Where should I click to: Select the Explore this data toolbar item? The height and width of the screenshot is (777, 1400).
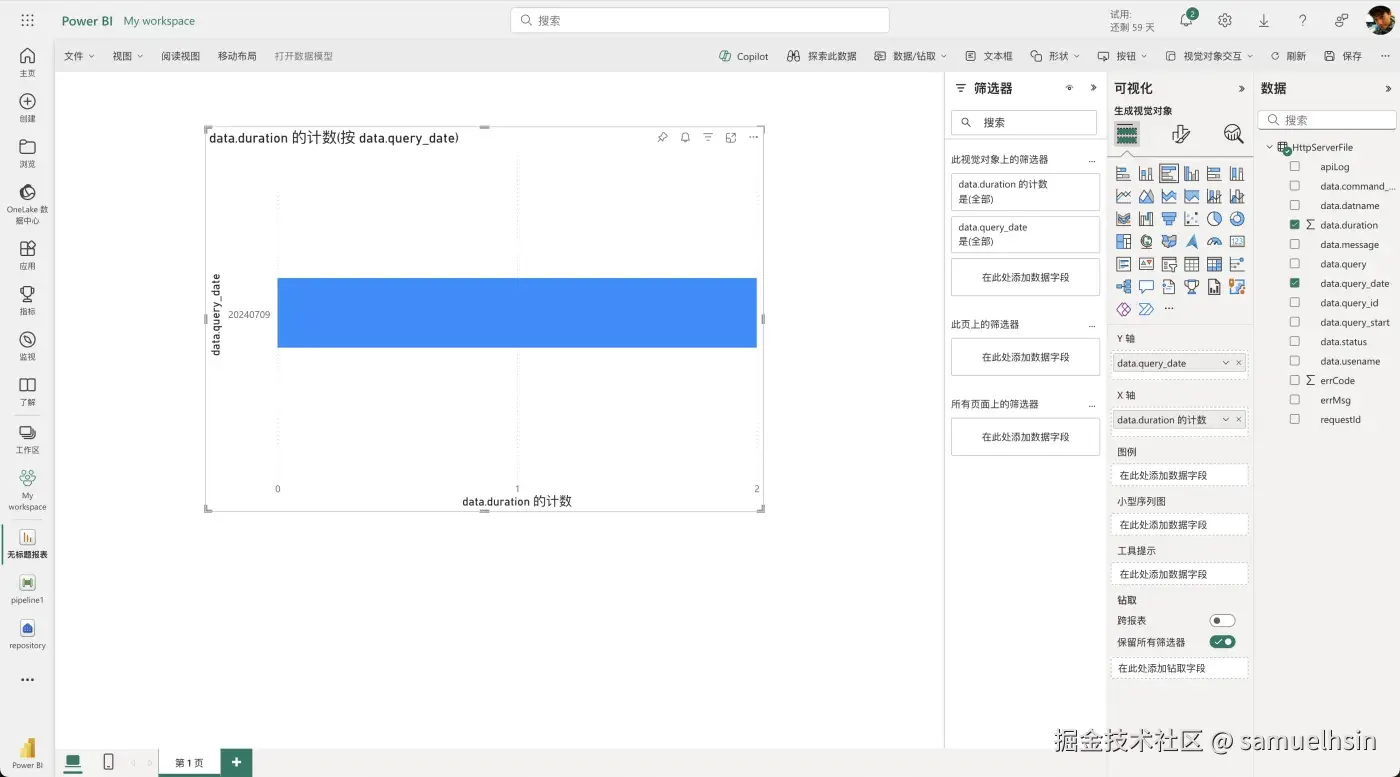(x=821, y=56)
